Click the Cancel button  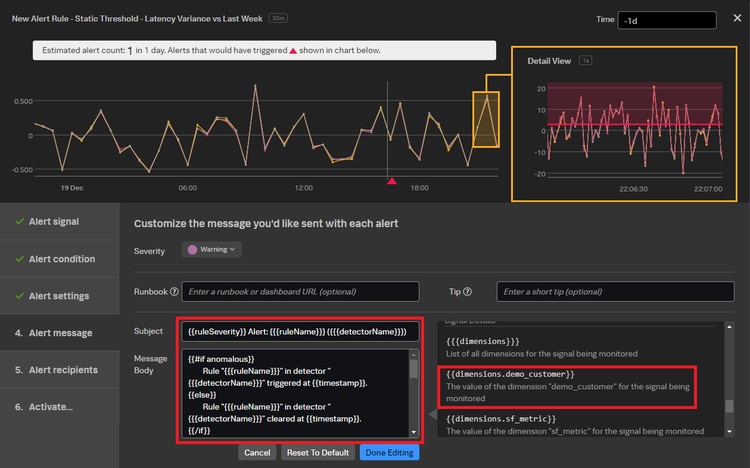point(257,452)
